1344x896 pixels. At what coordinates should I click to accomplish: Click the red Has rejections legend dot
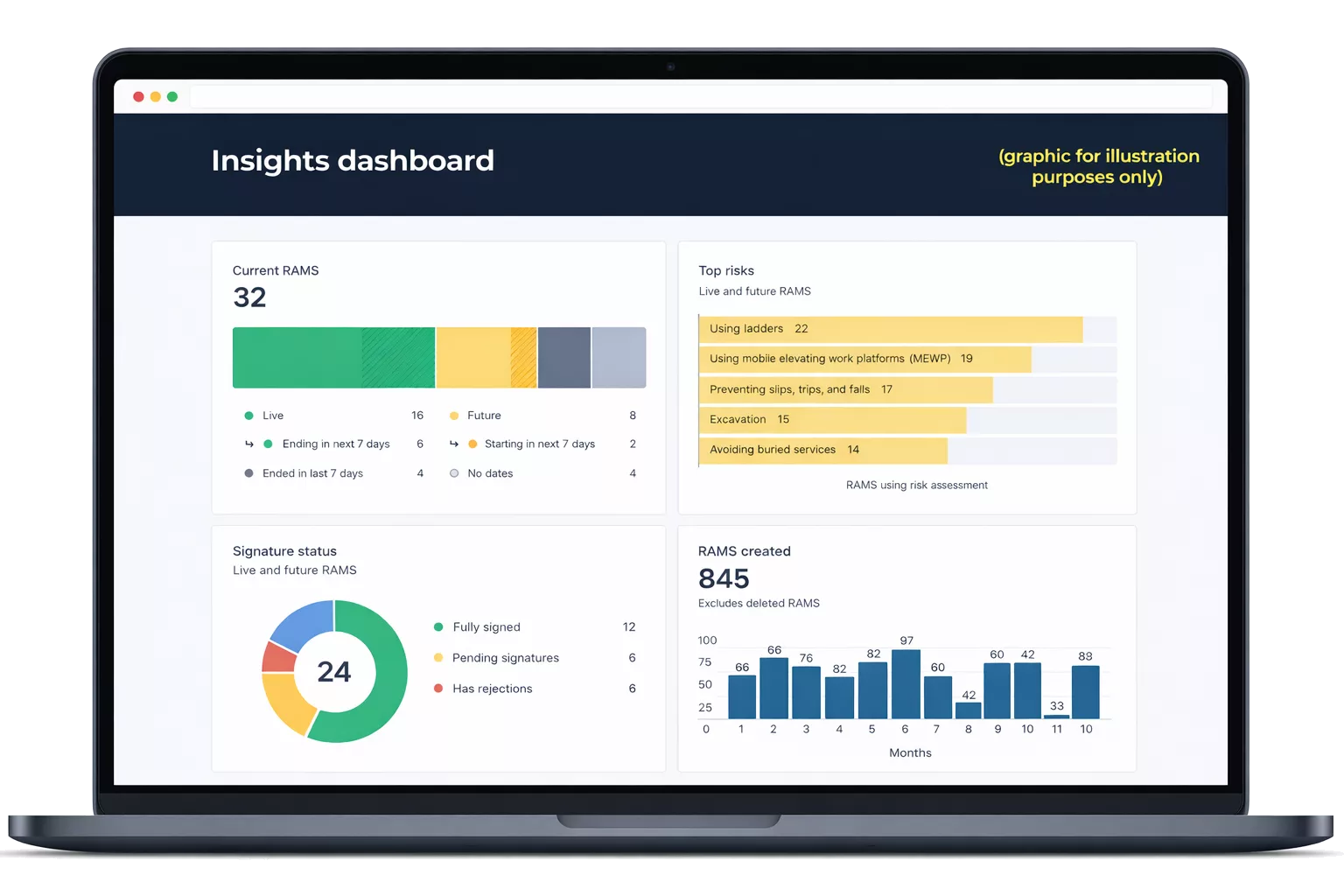point(438,689)
